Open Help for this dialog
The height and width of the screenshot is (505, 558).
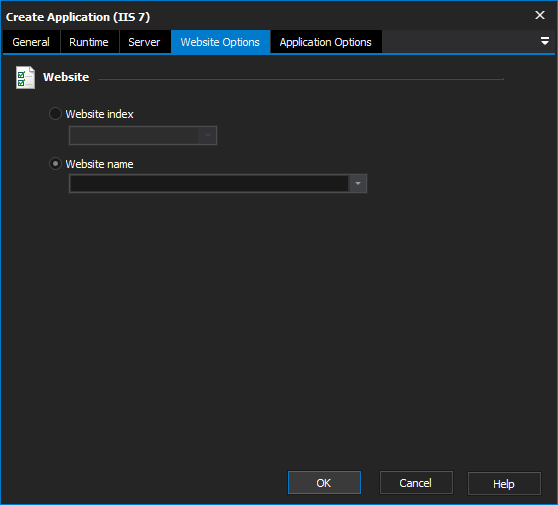504,484
